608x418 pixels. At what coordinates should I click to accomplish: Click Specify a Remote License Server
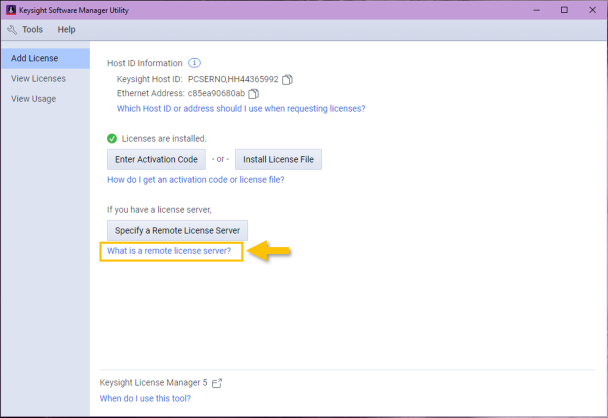[x=177, y=231]
